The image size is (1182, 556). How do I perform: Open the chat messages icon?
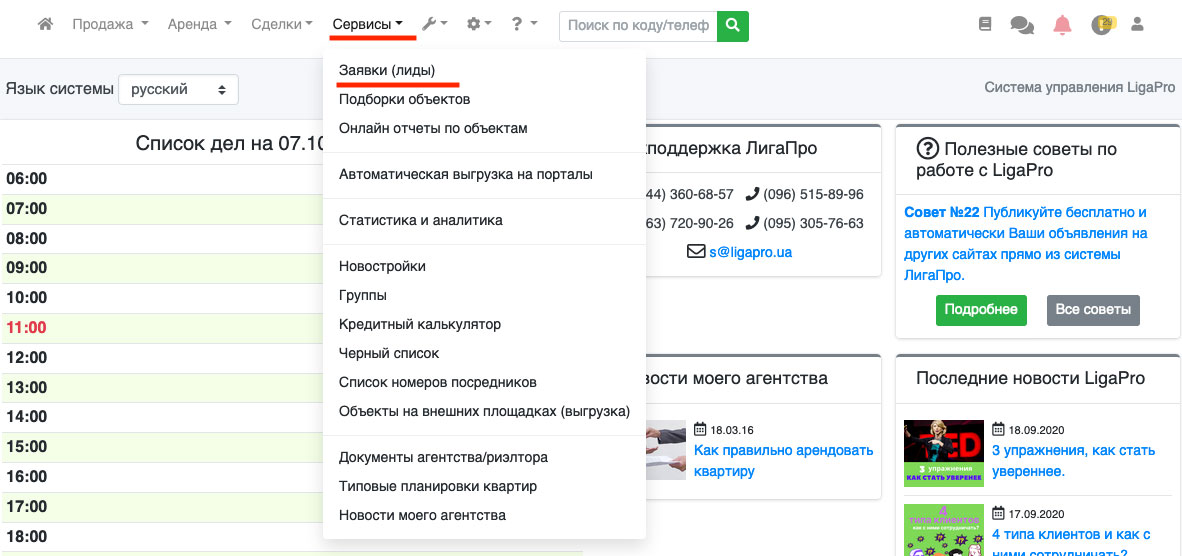(1022, 26)
